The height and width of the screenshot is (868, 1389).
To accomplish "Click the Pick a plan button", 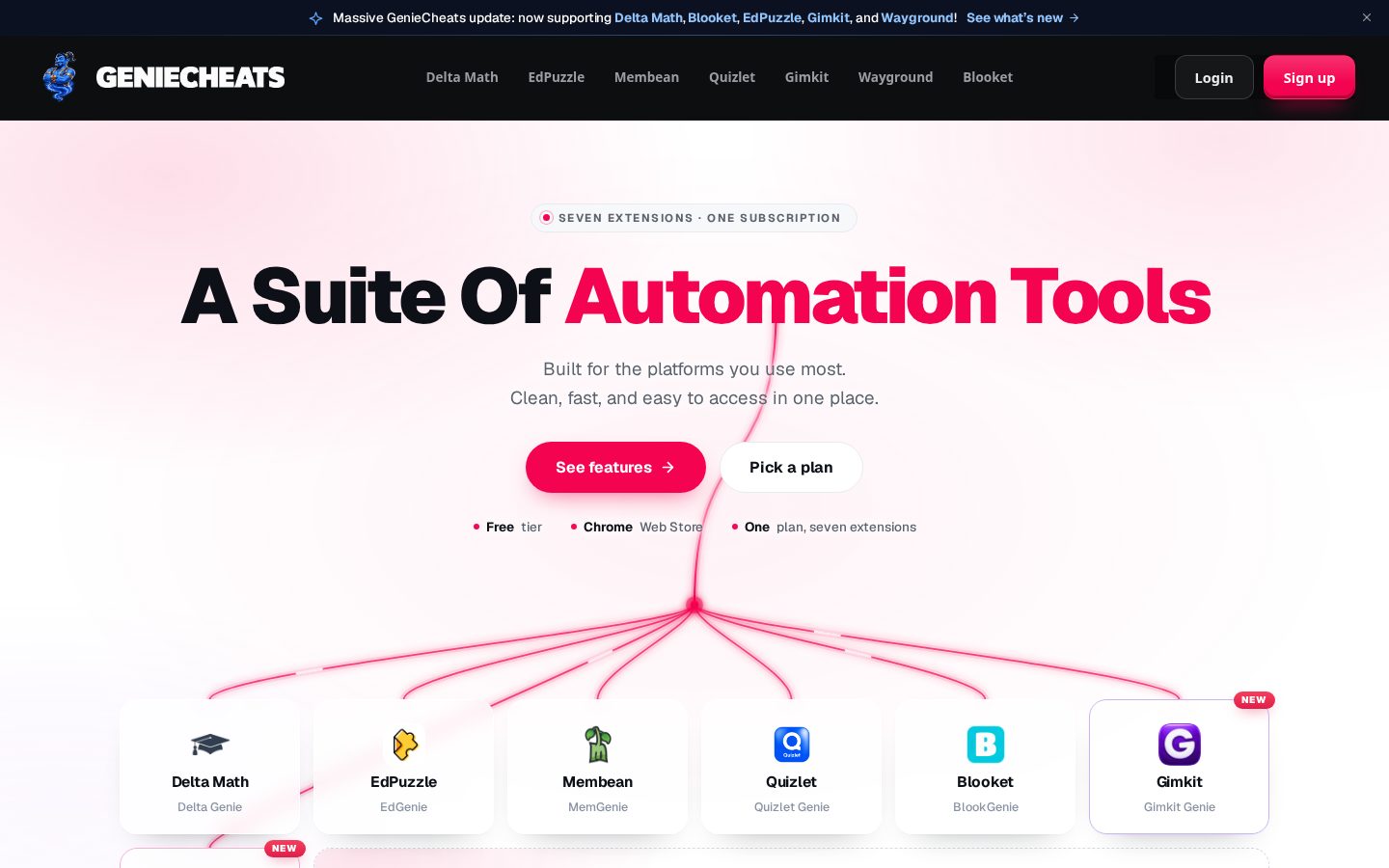I will [x=791, y=467].
